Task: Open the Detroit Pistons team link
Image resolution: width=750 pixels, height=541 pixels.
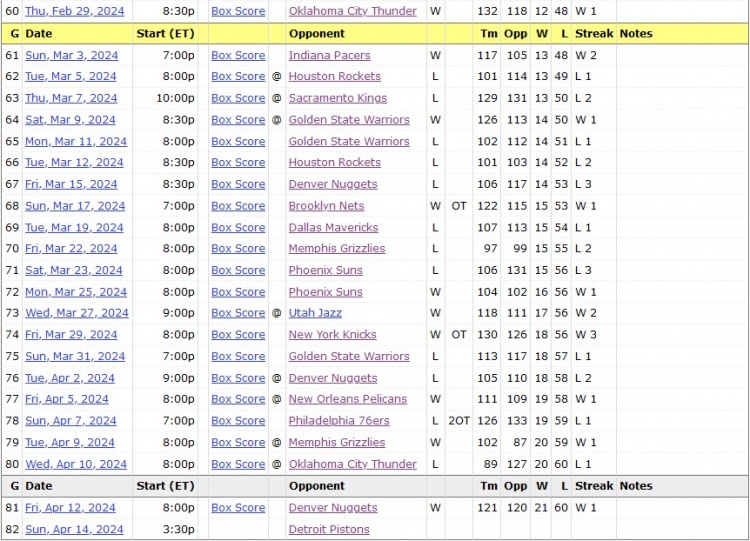Action: coord(329,529)
